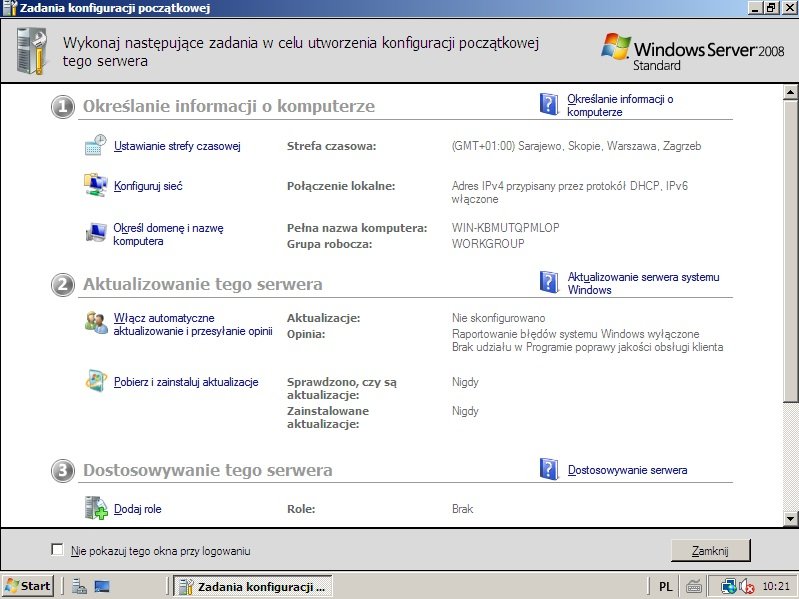
Task: Click the Role label
Action: (301, 509)
